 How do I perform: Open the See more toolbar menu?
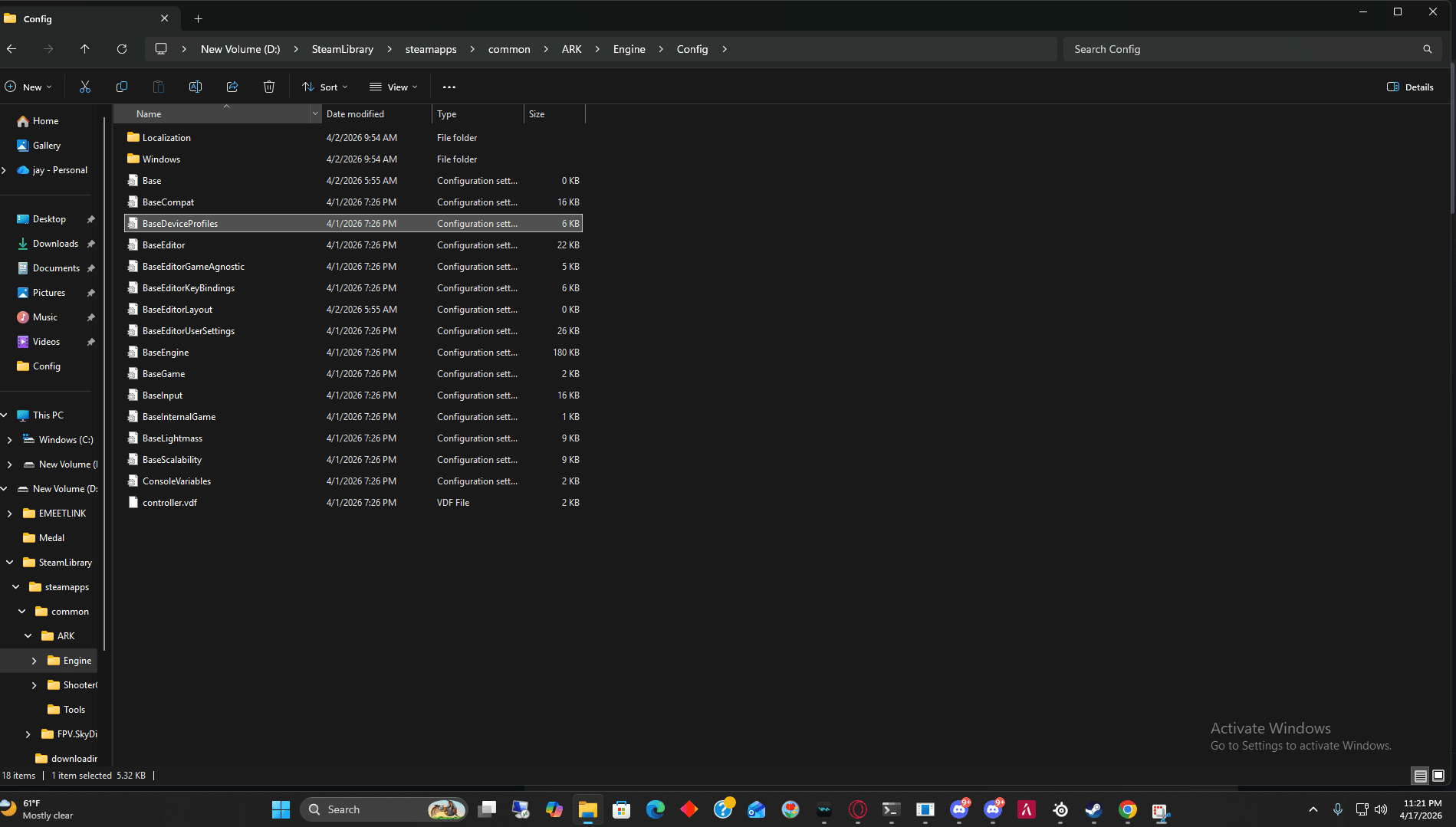(x=449, y=87)
